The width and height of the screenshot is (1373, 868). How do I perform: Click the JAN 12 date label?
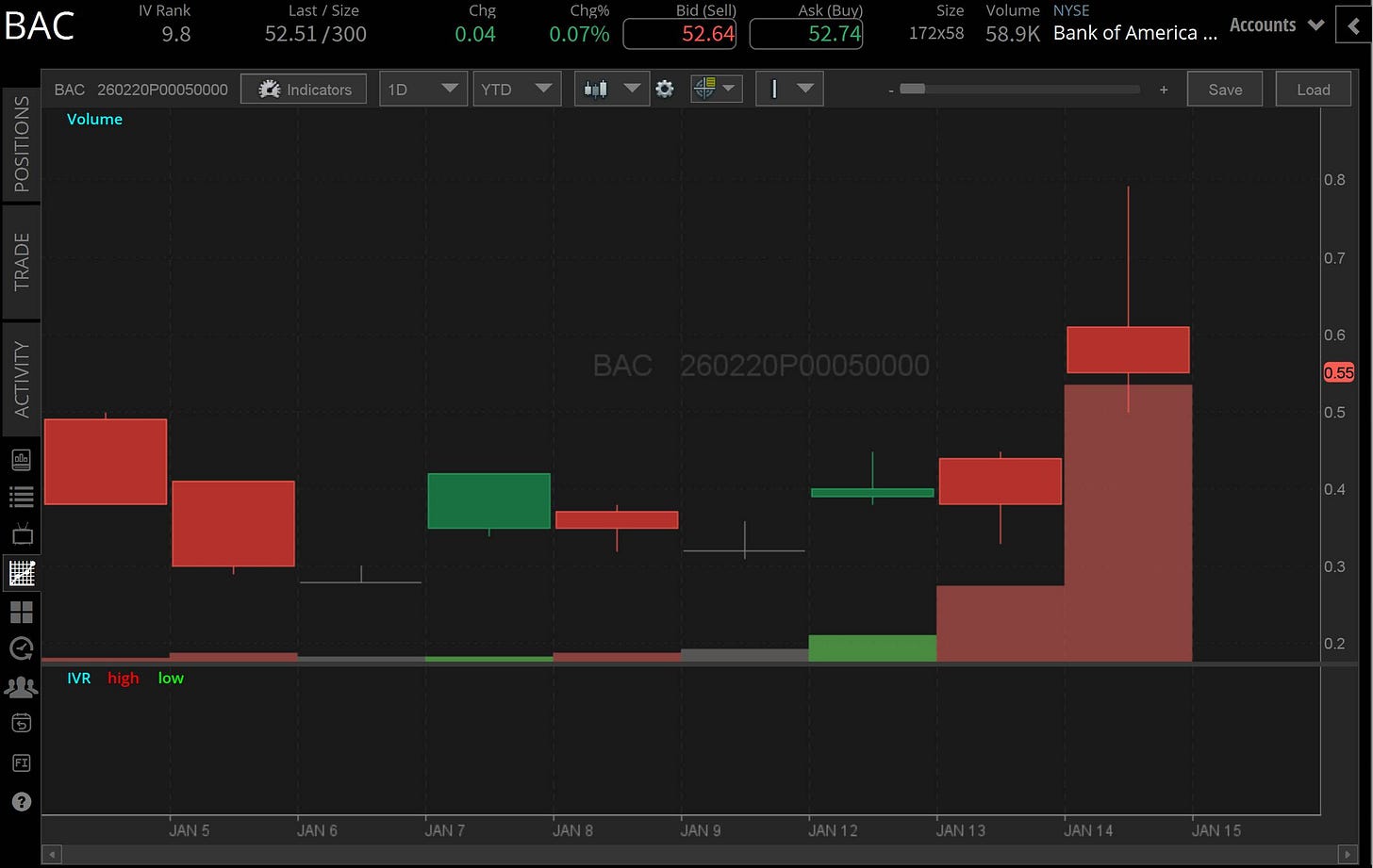[833, 830]
